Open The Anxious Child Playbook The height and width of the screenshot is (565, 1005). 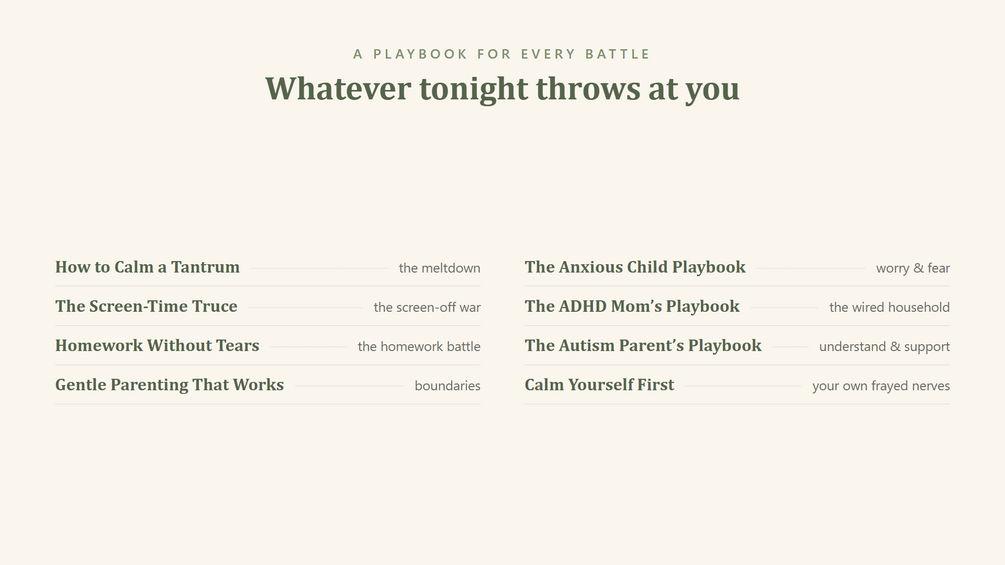tap(635, 267)
